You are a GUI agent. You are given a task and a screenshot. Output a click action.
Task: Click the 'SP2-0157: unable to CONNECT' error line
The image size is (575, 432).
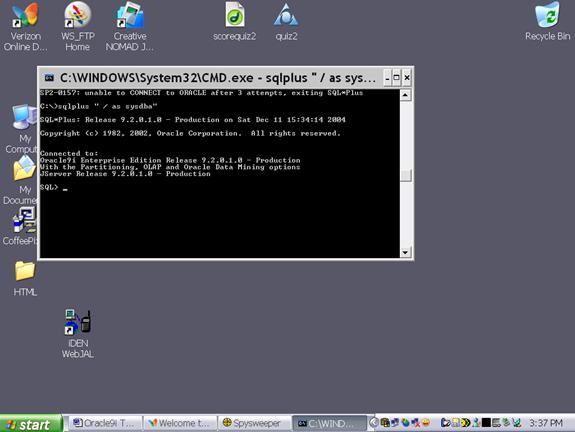tap(201, 93)
